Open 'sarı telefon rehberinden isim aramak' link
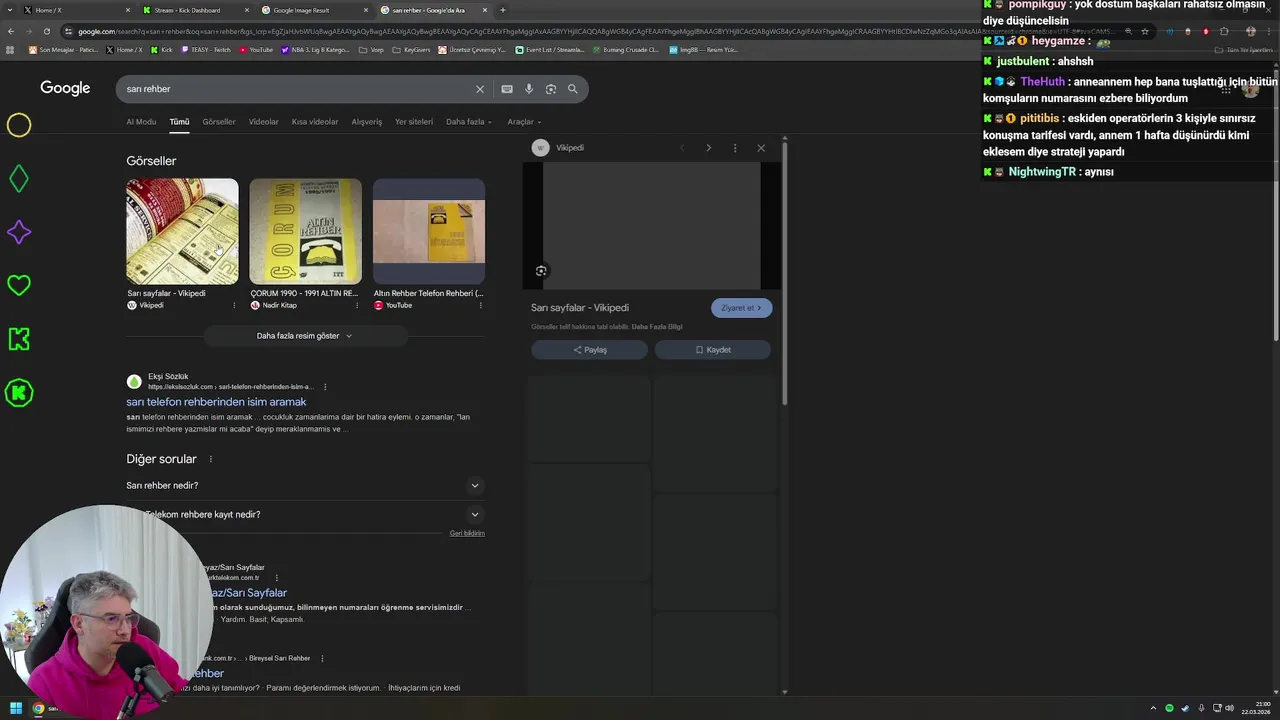This screenshot has height=720, width=1280. [216, 402]
